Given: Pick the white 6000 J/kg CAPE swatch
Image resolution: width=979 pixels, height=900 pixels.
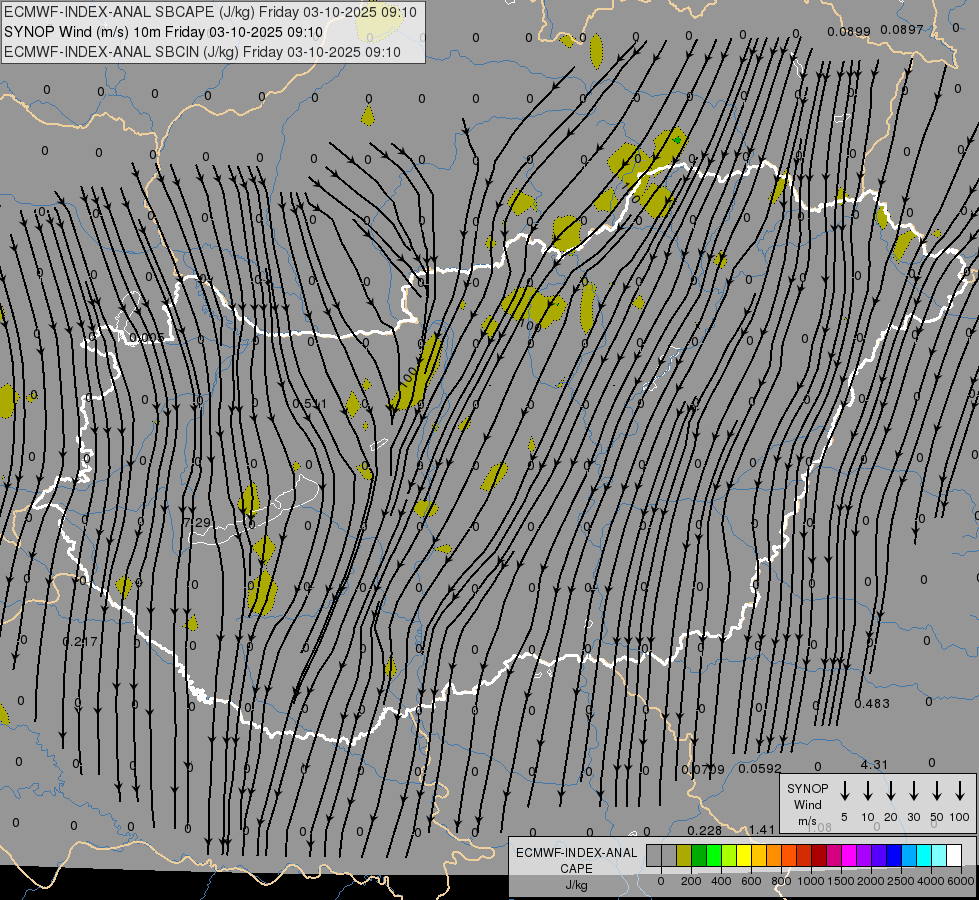Looking at the screenshot, I should coord(954,855).
